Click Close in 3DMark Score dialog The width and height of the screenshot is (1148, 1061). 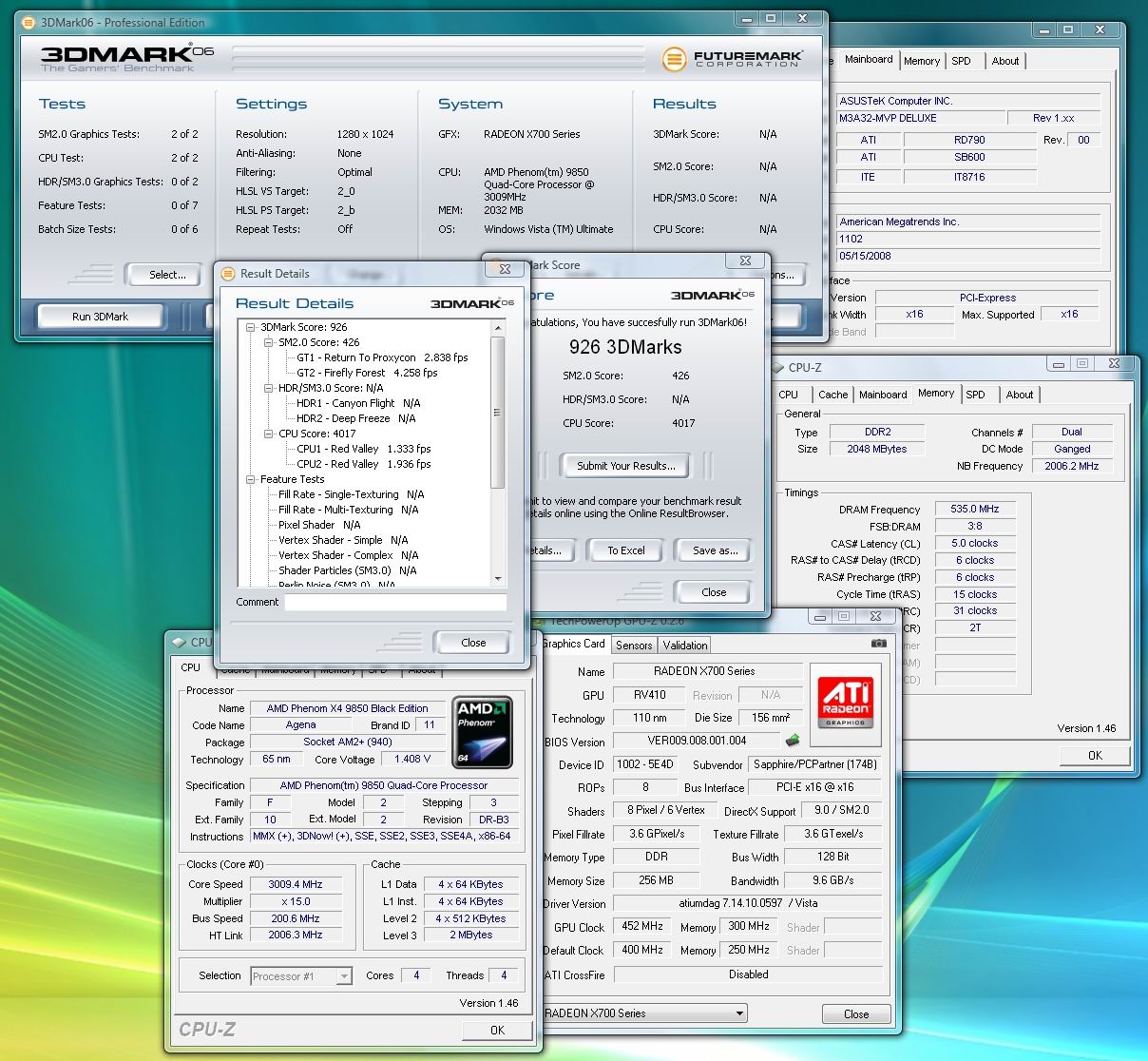(714, 592)
